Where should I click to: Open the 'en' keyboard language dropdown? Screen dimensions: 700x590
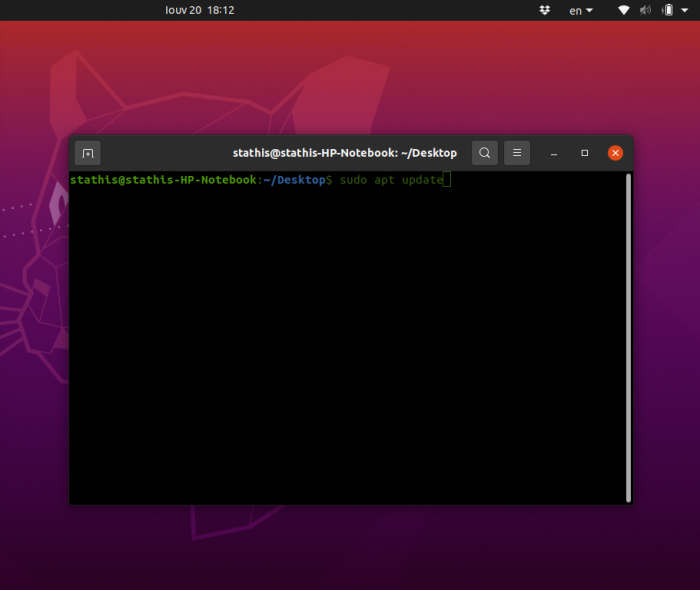tap(580, 10)
